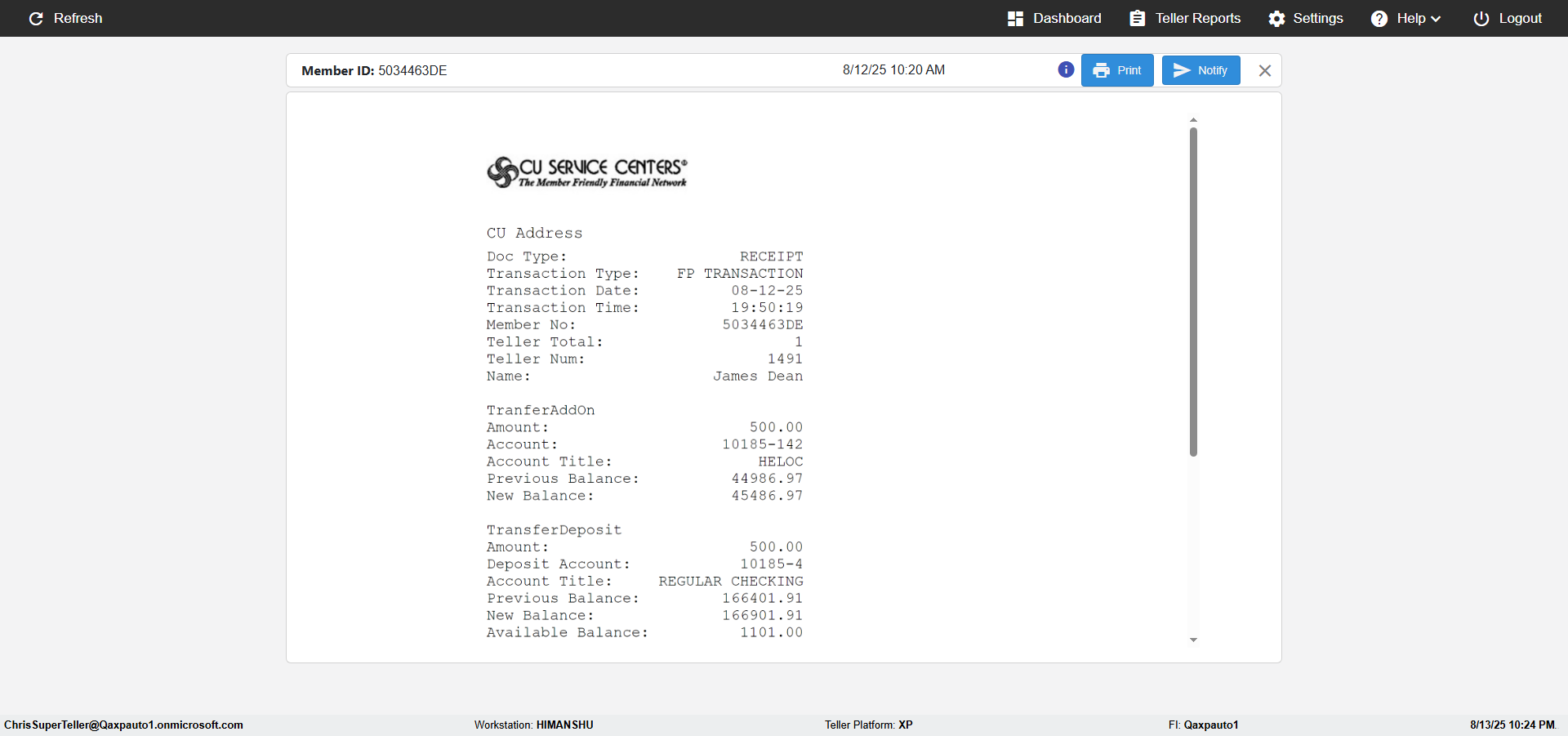Click the printer icon in Print button
Screen dimensions: 1568x736
tap(1101, 70)
